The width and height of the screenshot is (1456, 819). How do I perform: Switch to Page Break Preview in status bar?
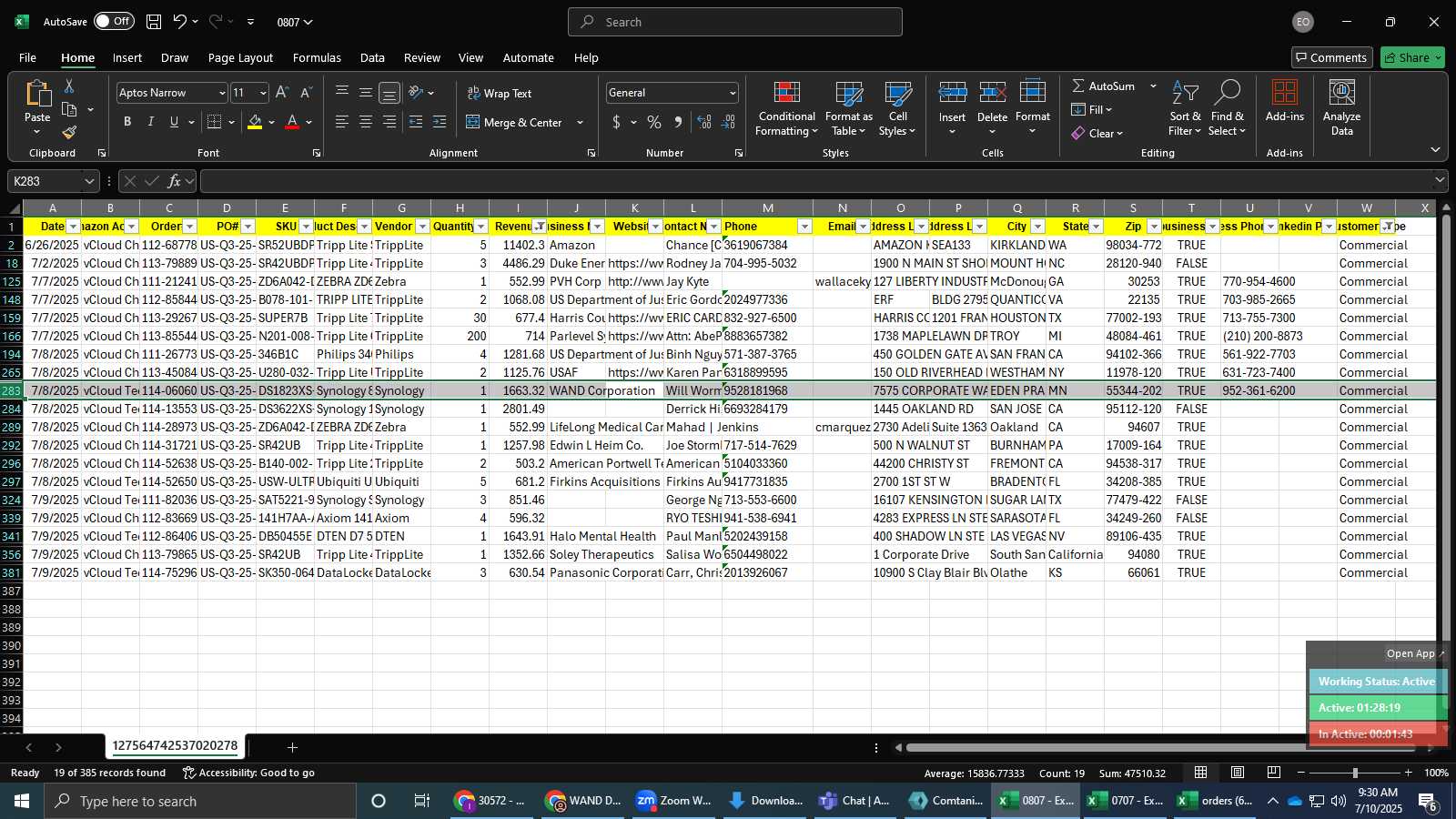coord(1274,773)
